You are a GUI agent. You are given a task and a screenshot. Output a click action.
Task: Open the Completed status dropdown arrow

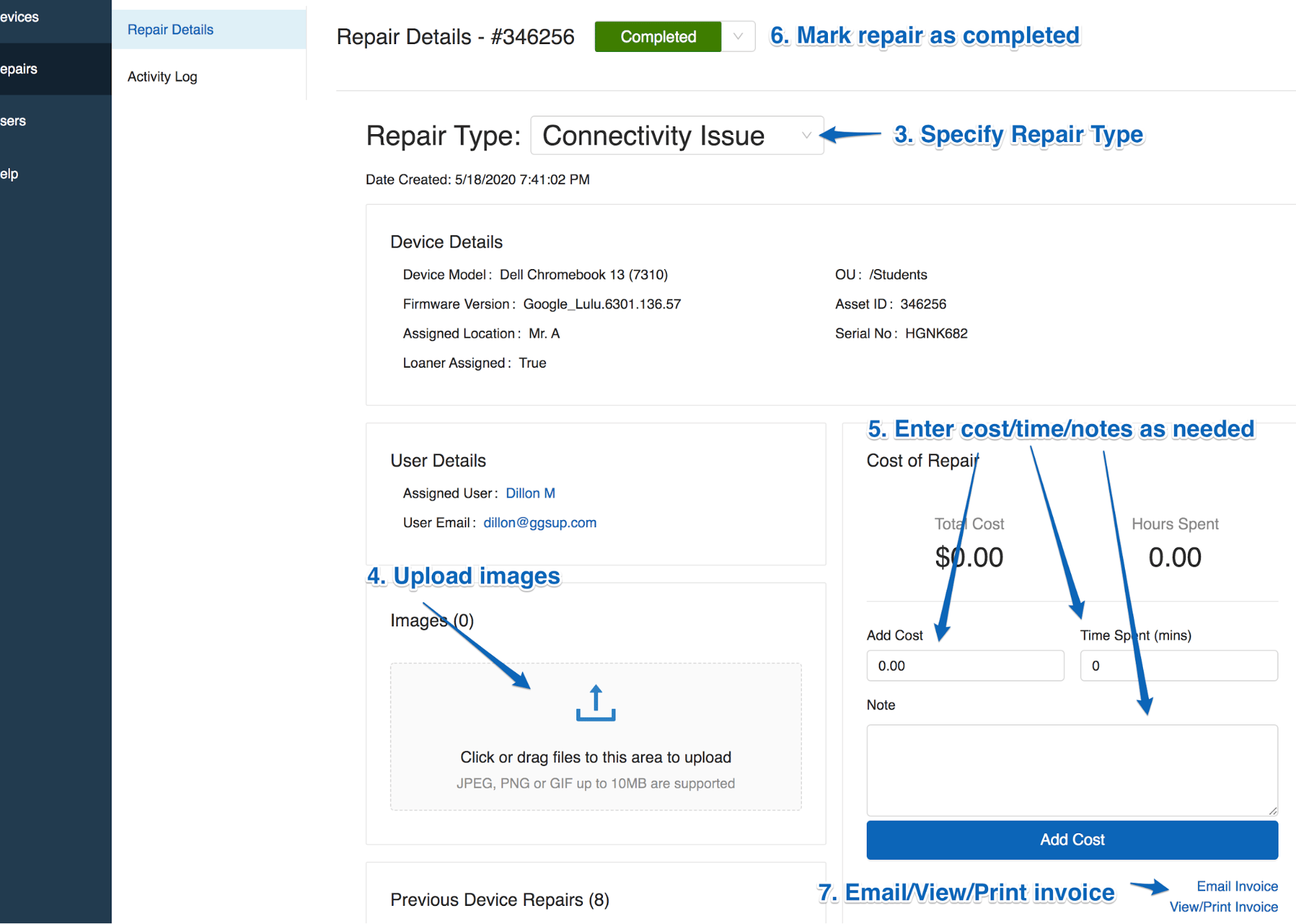738,36
